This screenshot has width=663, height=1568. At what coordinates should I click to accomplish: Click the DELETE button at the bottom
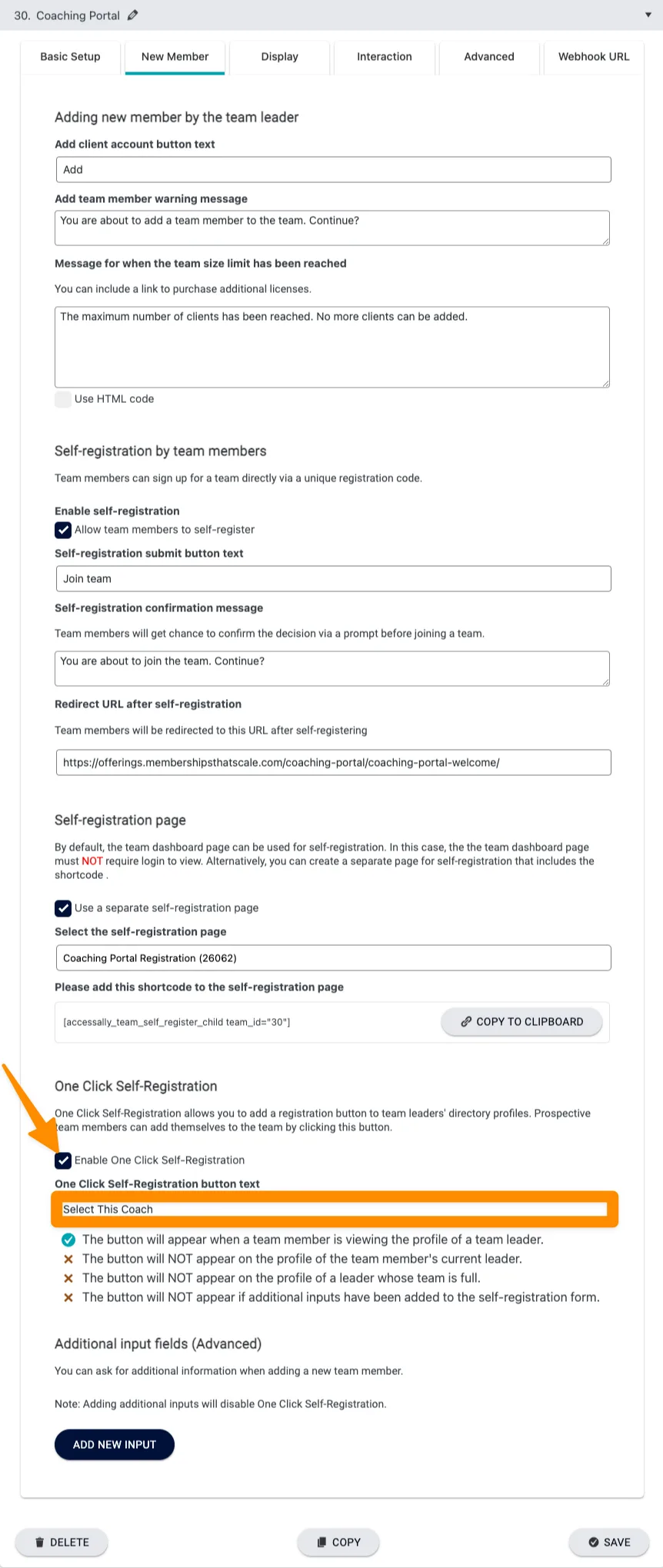click(x=62, y=1542)
